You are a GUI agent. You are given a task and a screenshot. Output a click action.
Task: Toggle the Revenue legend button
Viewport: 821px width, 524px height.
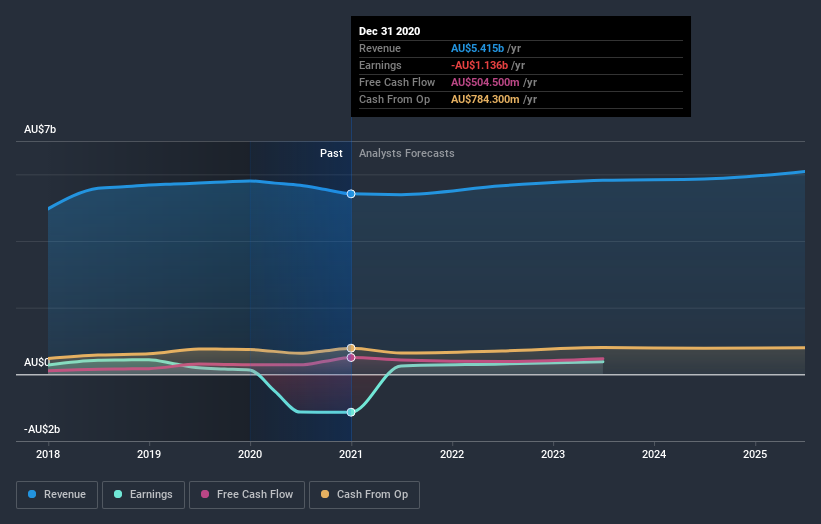pos(57,495)
